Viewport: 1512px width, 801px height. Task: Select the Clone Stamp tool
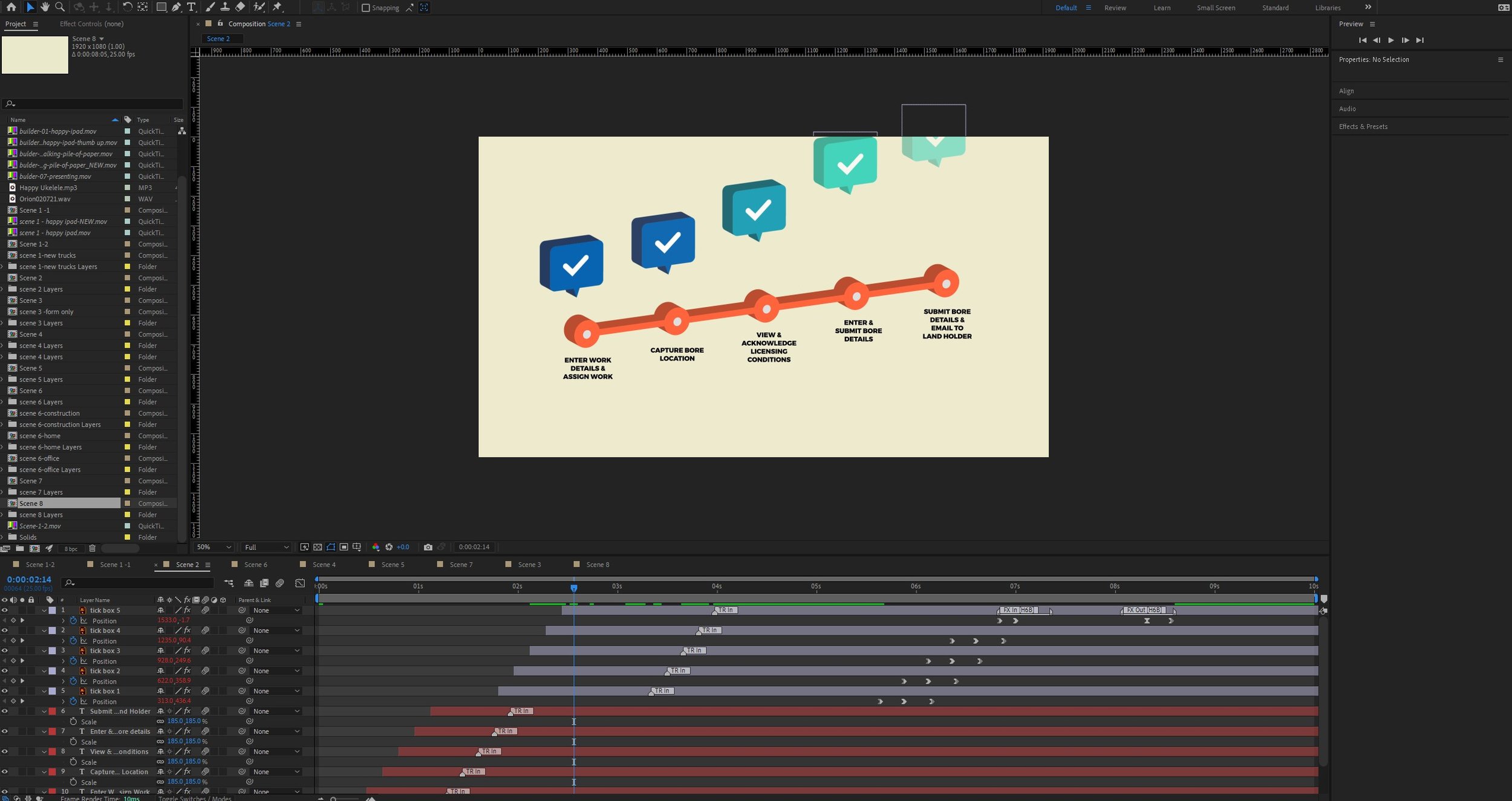tap(225, 7)
